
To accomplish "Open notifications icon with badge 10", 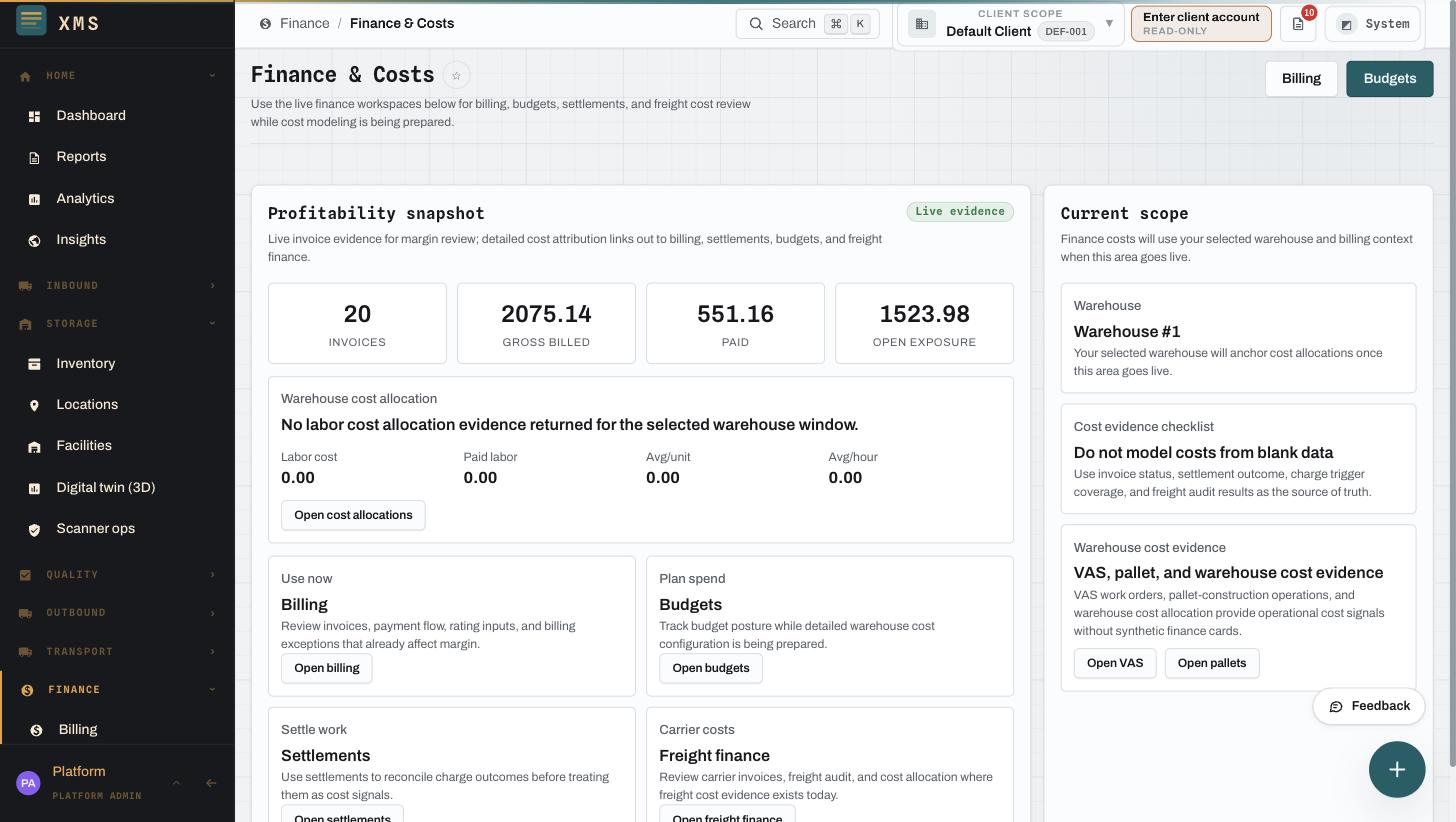I will [x=1298, y=24].
